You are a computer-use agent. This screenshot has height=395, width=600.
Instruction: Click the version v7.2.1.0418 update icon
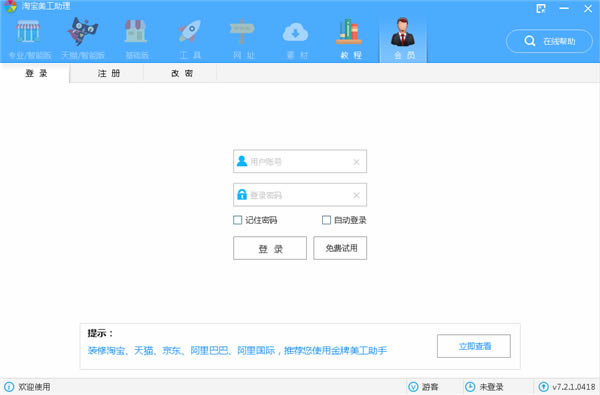543,387
